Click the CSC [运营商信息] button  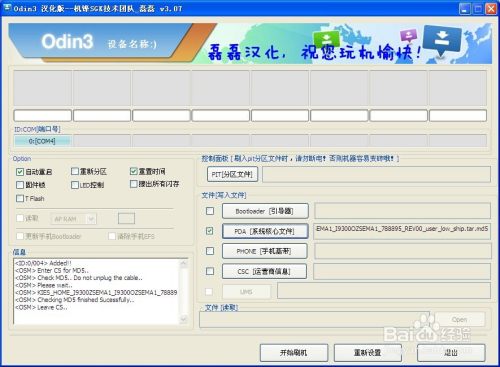coord(264,271)
